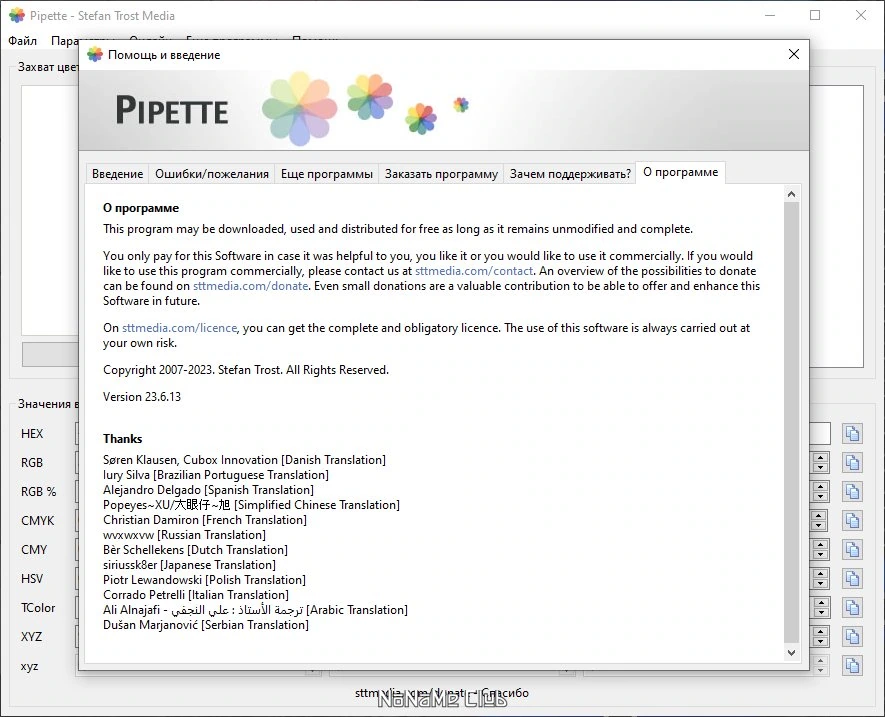885x717 pixels.
Task: Increase the CMYK row value with up stepper
Action: 819,515
